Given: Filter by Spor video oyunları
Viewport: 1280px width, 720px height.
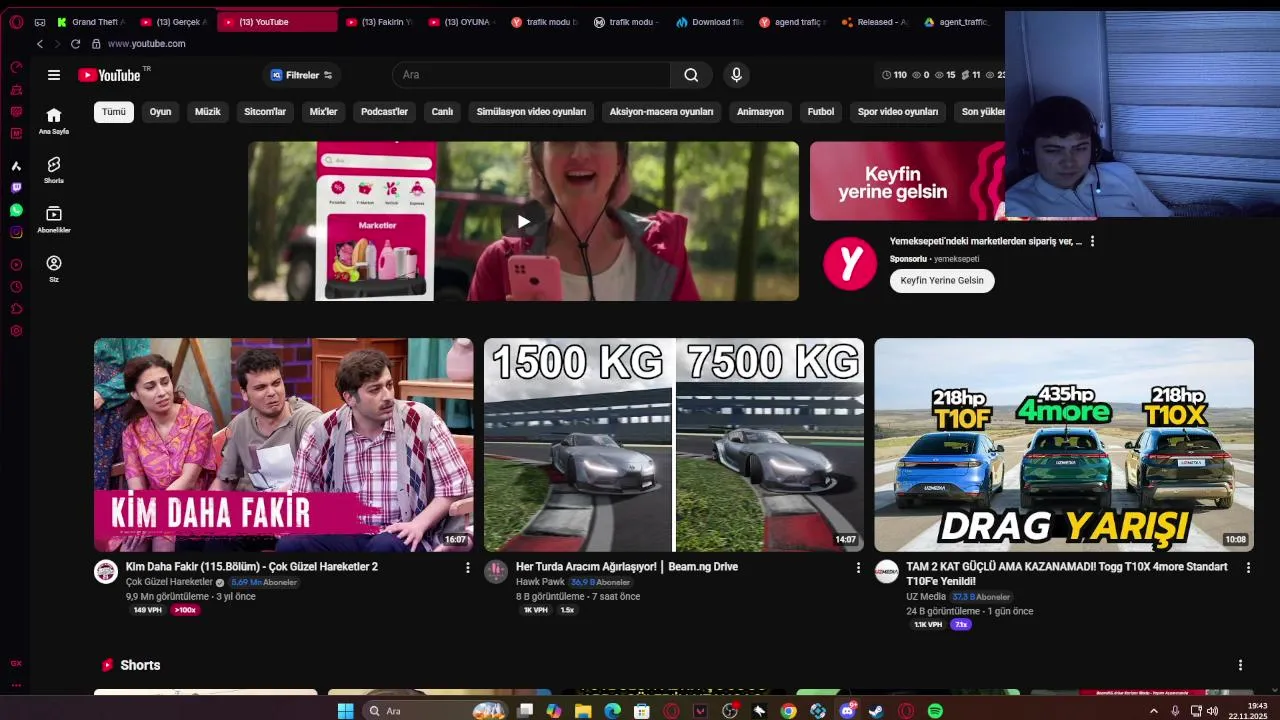Looking at the screenshot, I should (x=898, y=112).
